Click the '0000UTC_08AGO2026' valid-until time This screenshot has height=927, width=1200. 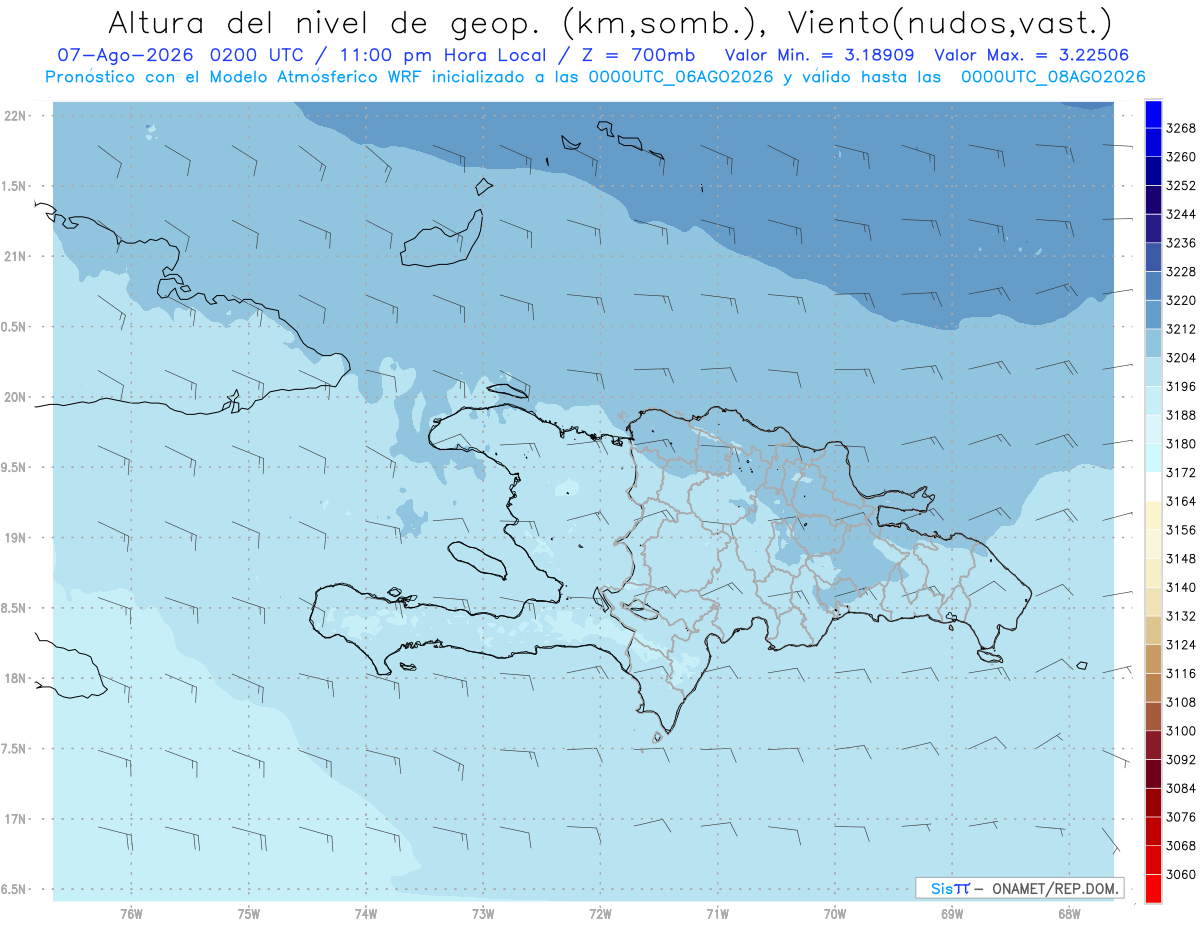pos(1052,77)
